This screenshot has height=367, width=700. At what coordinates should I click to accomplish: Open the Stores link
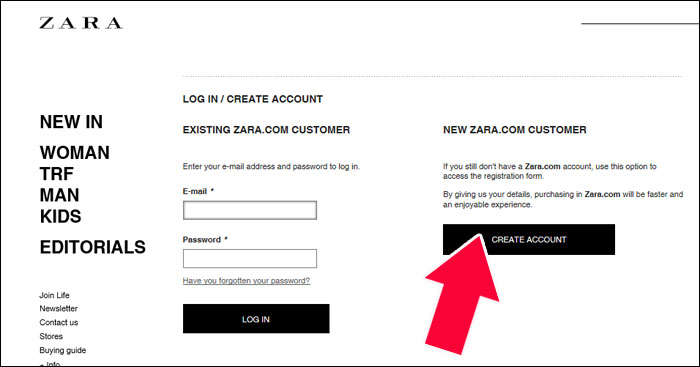(51, 336)
